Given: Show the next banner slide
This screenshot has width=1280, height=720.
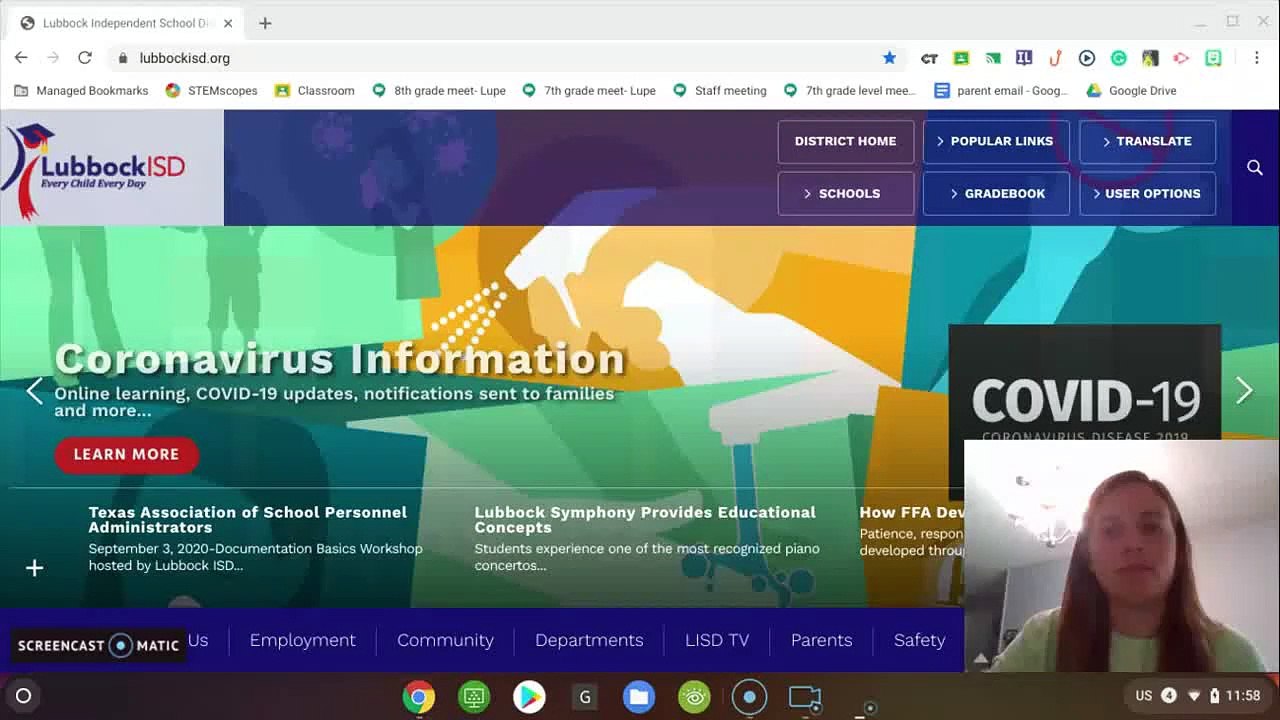Looking at the screenshot, I should (1244, 390).
